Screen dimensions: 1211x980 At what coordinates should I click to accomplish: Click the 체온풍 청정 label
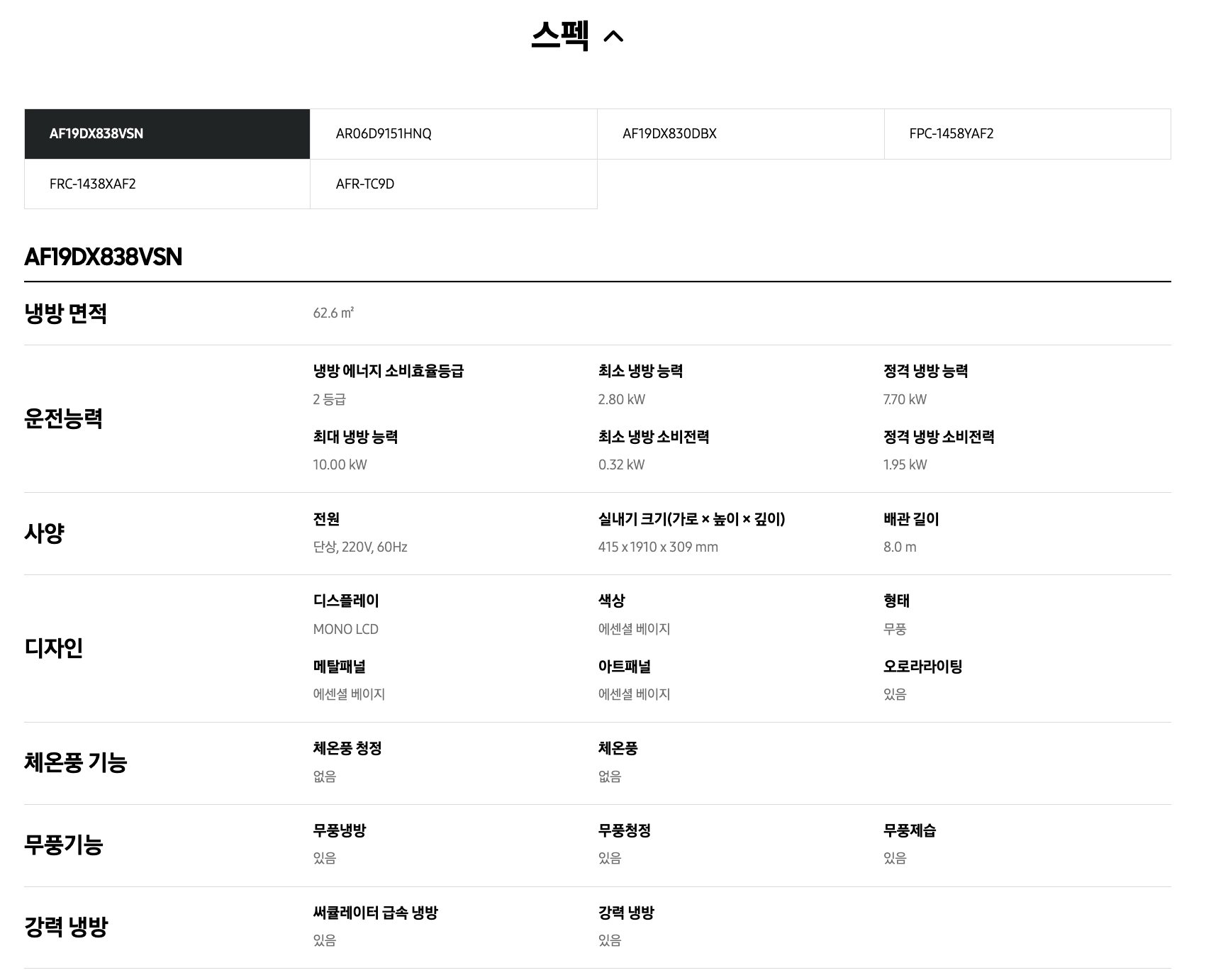pos(347,748)
